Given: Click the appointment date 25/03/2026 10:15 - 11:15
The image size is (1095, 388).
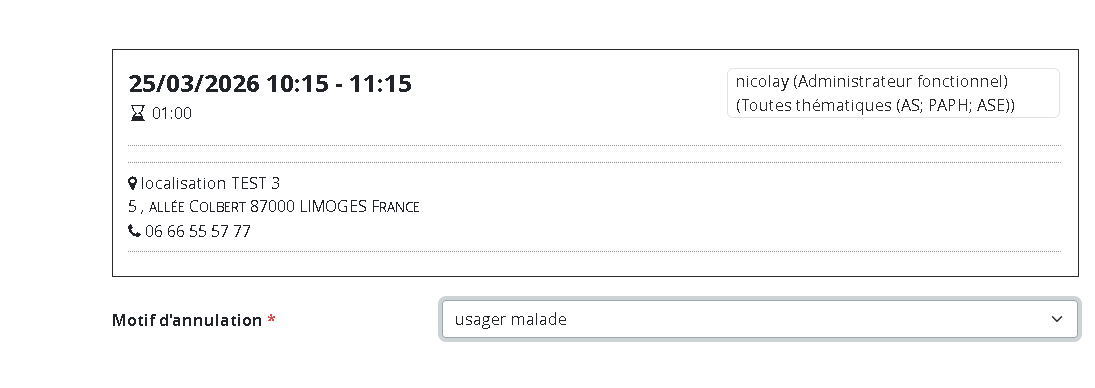Looking at the screenshot, I should tap(270, 84).
